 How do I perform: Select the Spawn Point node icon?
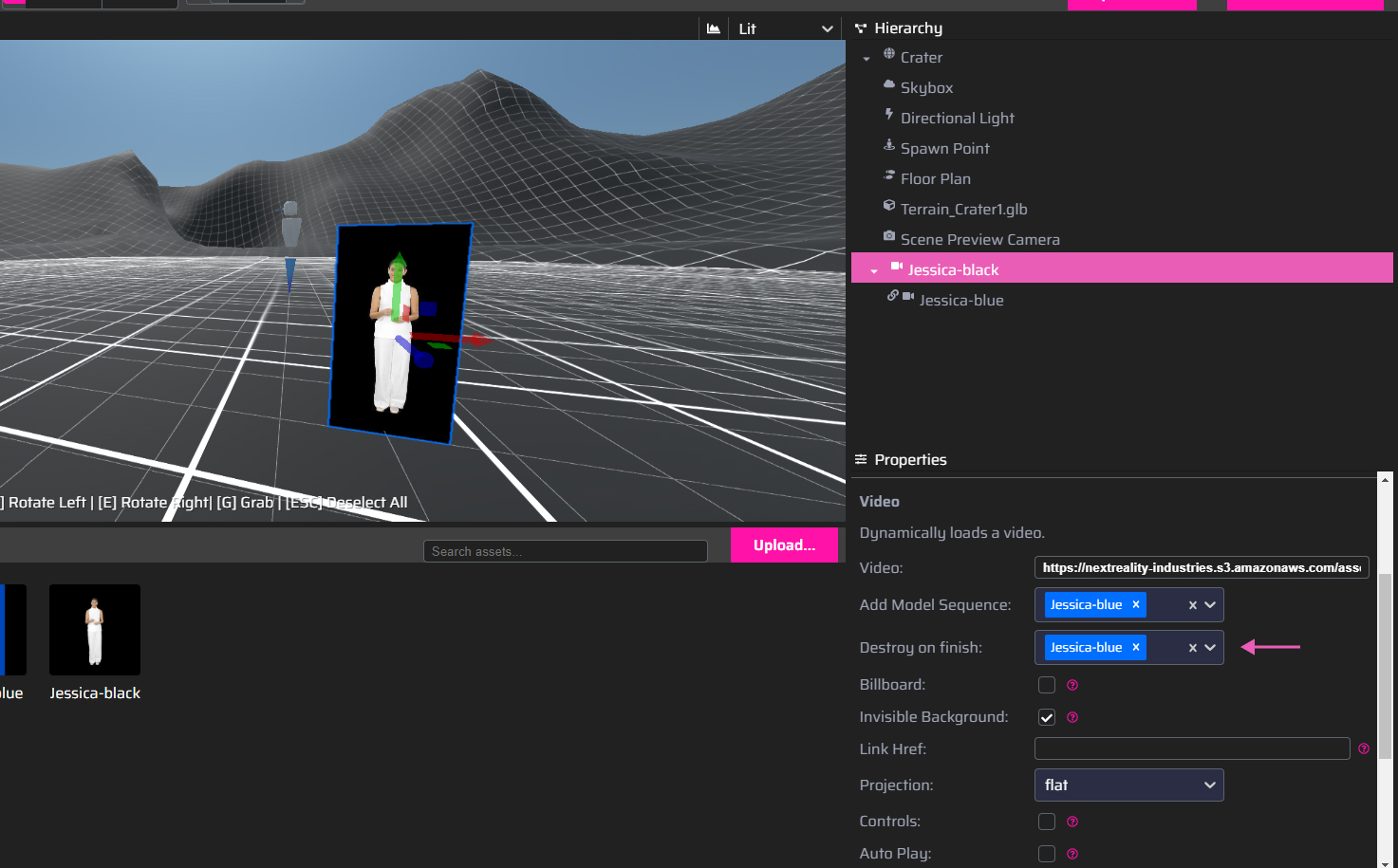click(889, 145)
